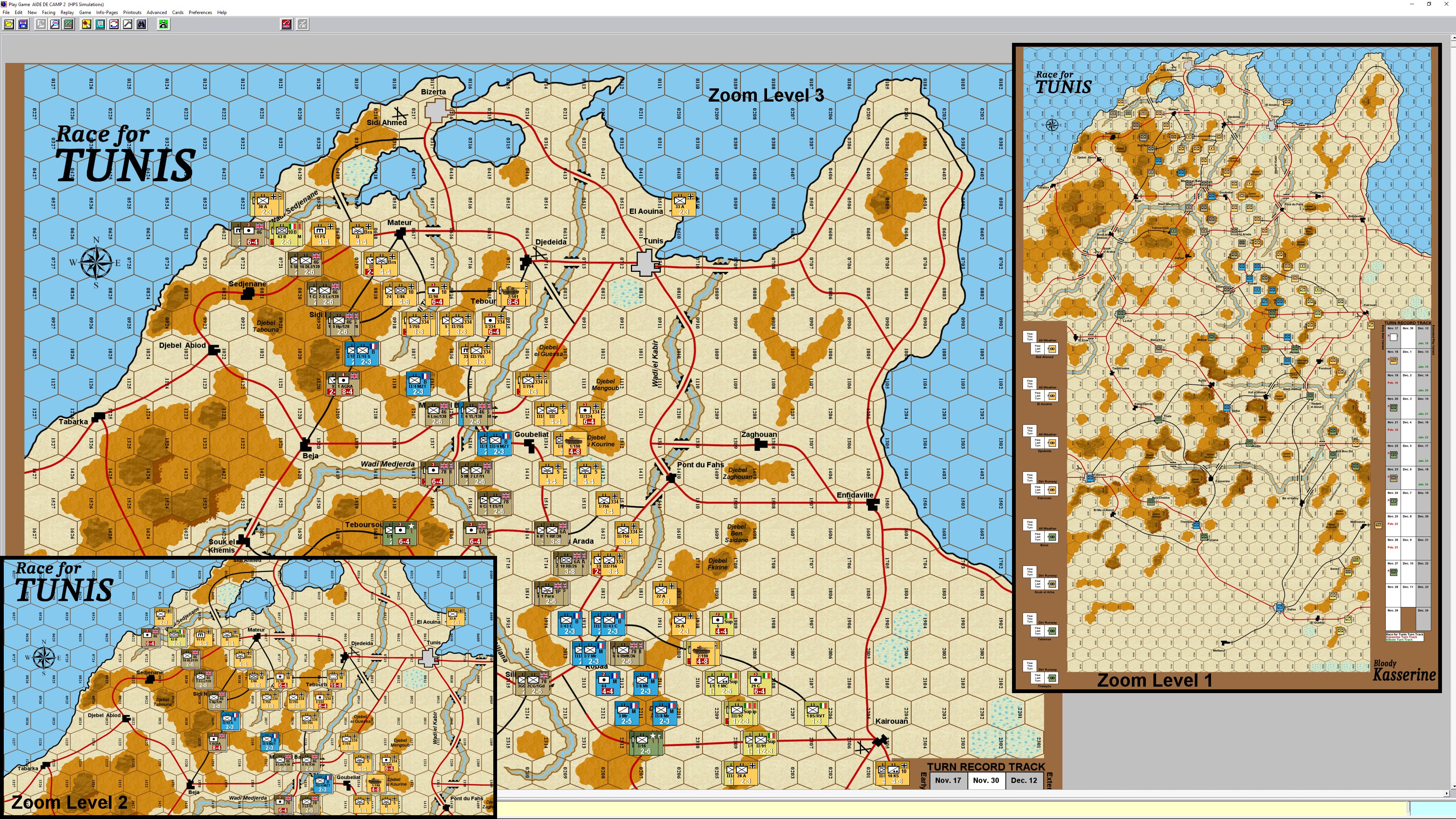Viewport: 1456px width, 819px height.
Task: Click the open folder toolbar icon
Action: 9,24
